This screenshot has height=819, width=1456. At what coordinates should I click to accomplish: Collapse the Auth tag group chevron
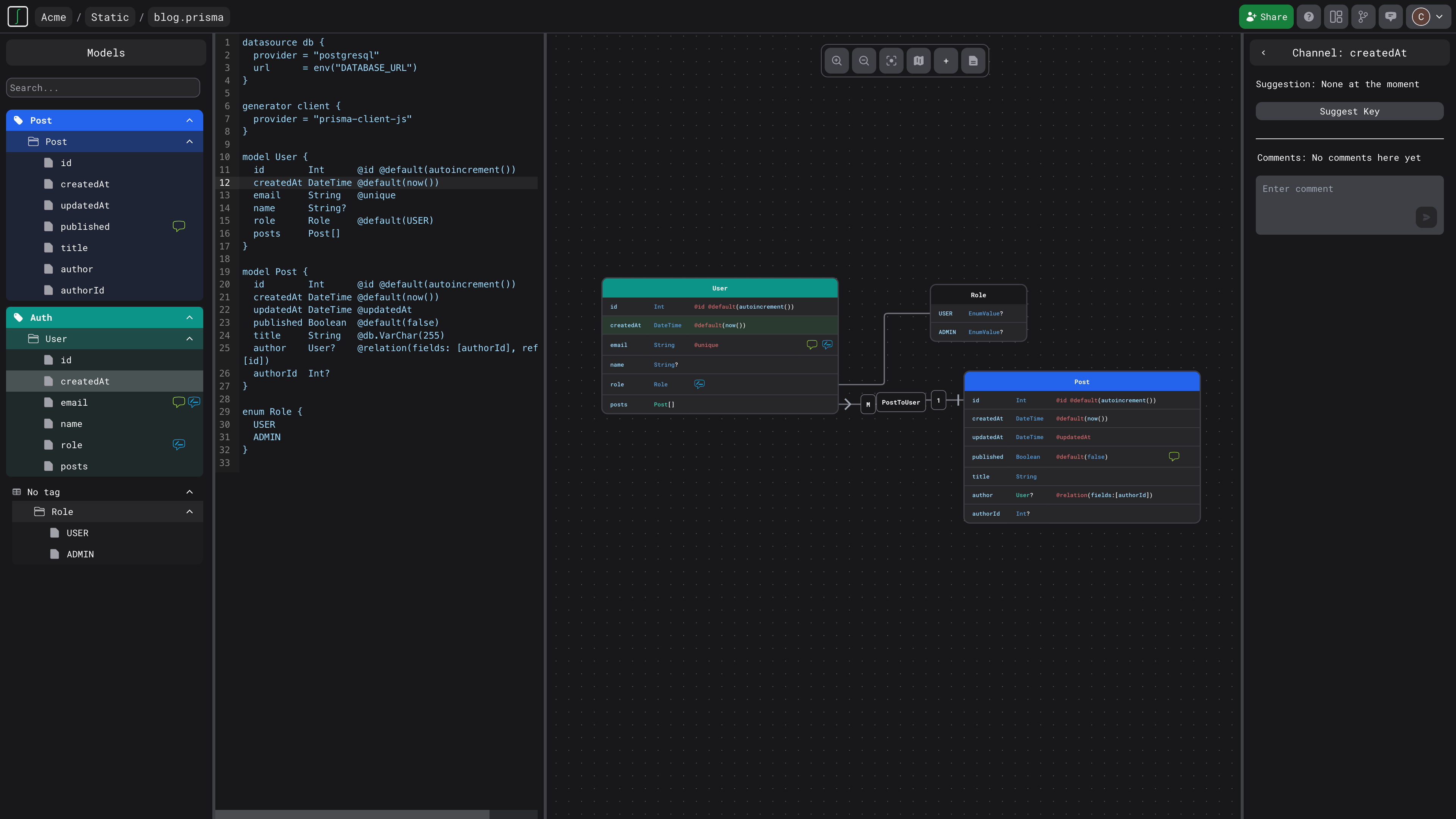coord(189,318)
